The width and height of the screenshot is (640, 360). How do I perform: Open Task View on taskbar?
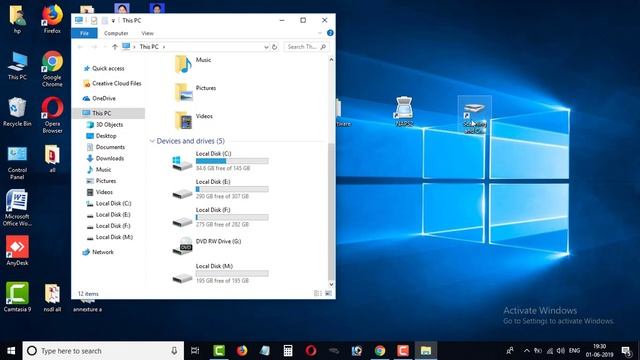195,351
